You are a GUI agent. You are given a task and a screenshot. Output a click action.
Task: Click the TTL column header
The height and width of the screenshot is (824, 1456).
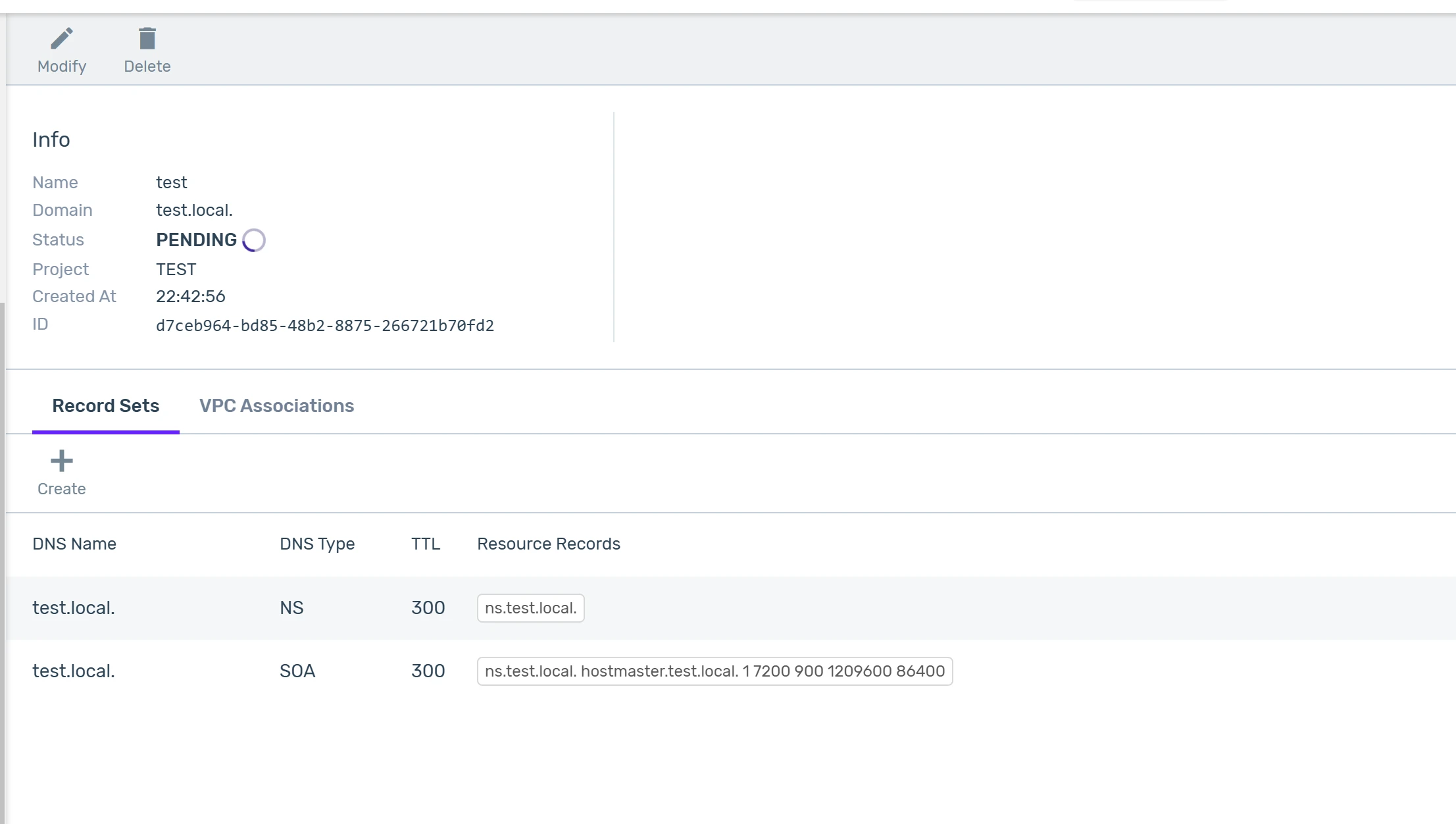(426, 544)
